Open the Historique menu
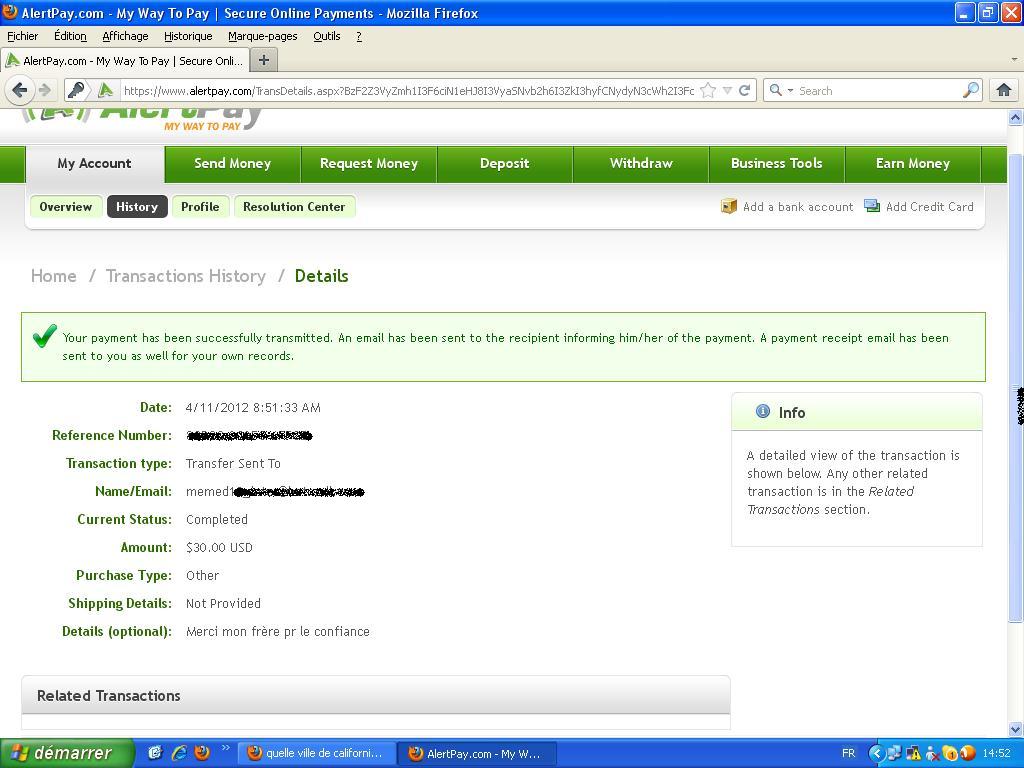The image size is (1024, 768). point(188,36)
